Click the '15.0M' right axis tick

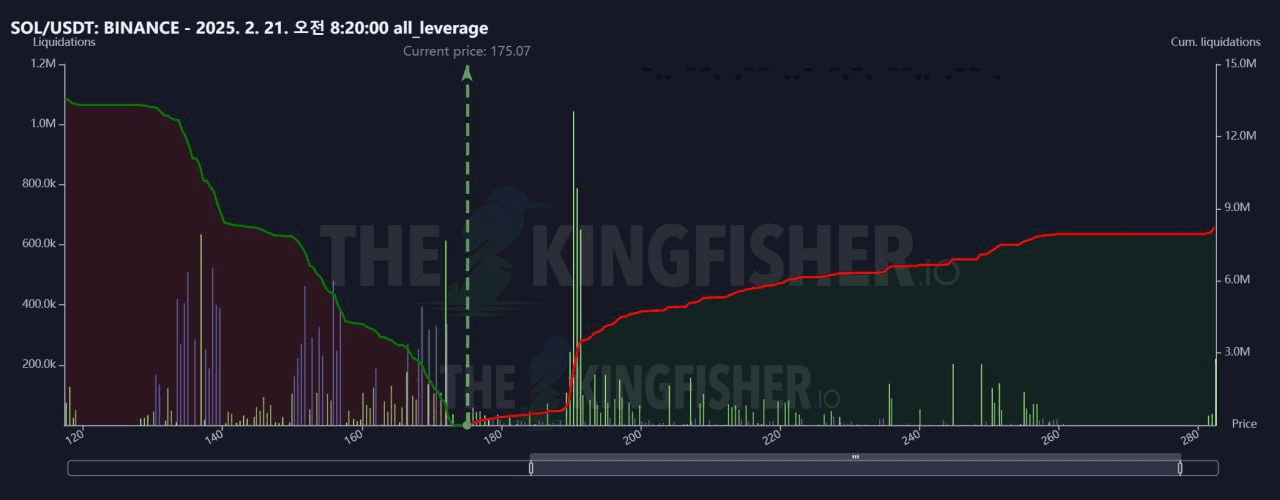[x=1239, y=64]
